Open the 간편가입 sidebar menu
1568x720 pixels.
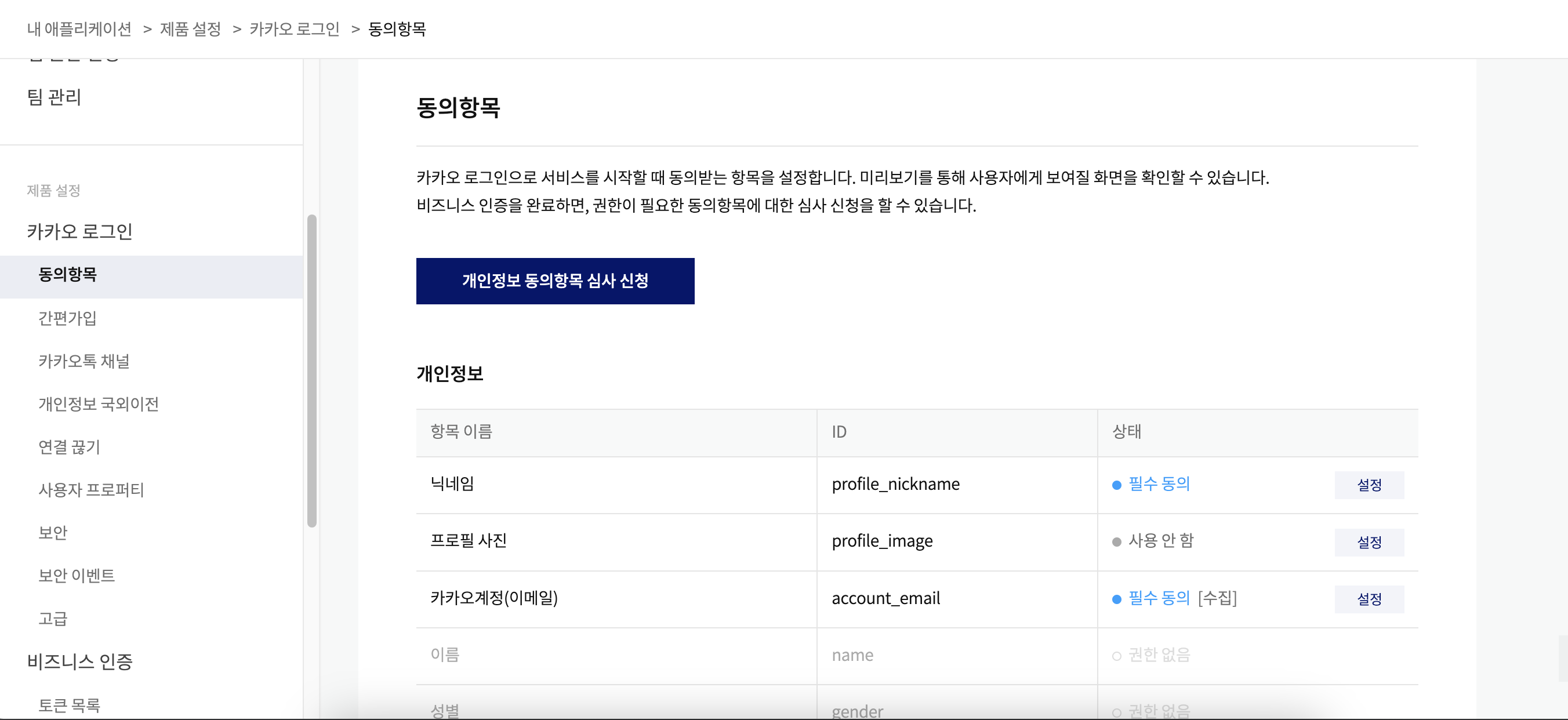point(68,318)
